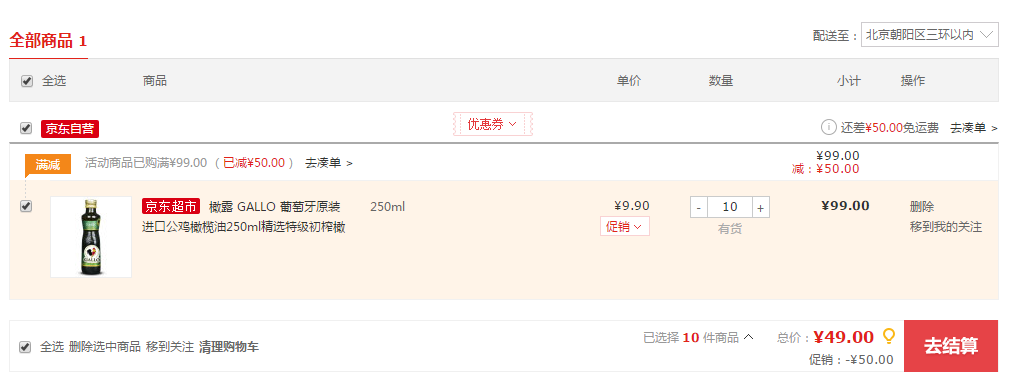Image resolution: width=1016 pixels, height=388 pixels.
Task: Expand the selected items count arrow
Action: [748, 337]
